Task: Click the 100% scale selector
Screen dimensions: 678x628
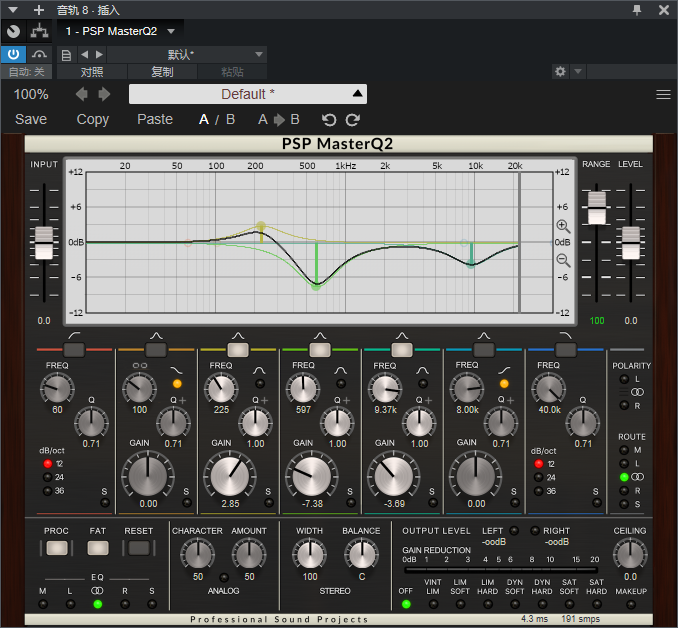Action: click(31, 94)
